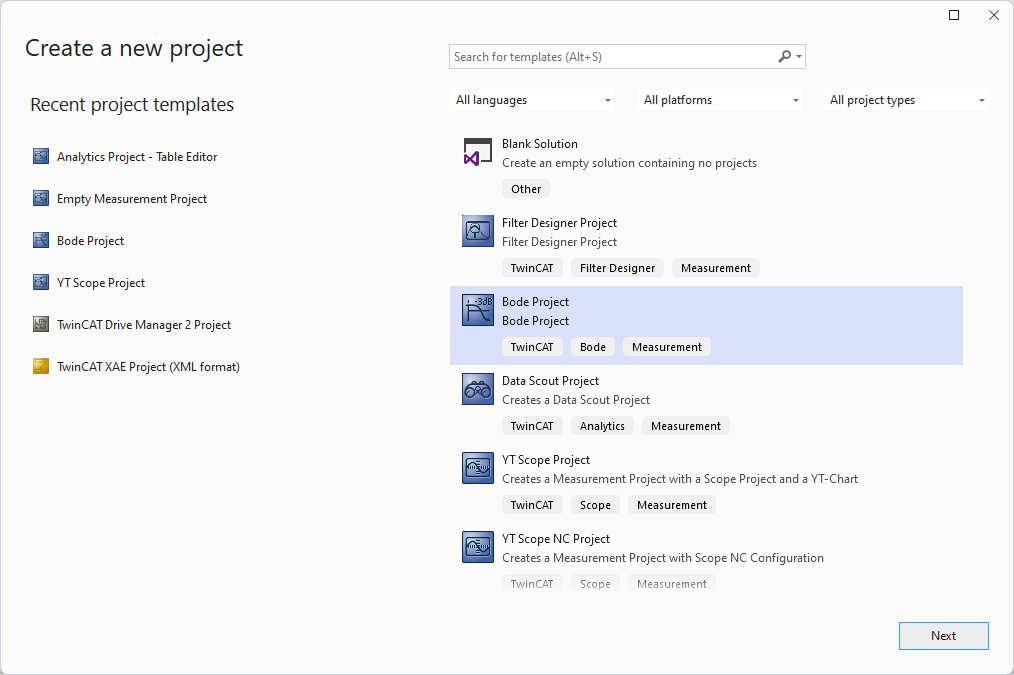Click Measurement tag under Data Scout Project

pyautogui.click(x=685, y=425)
